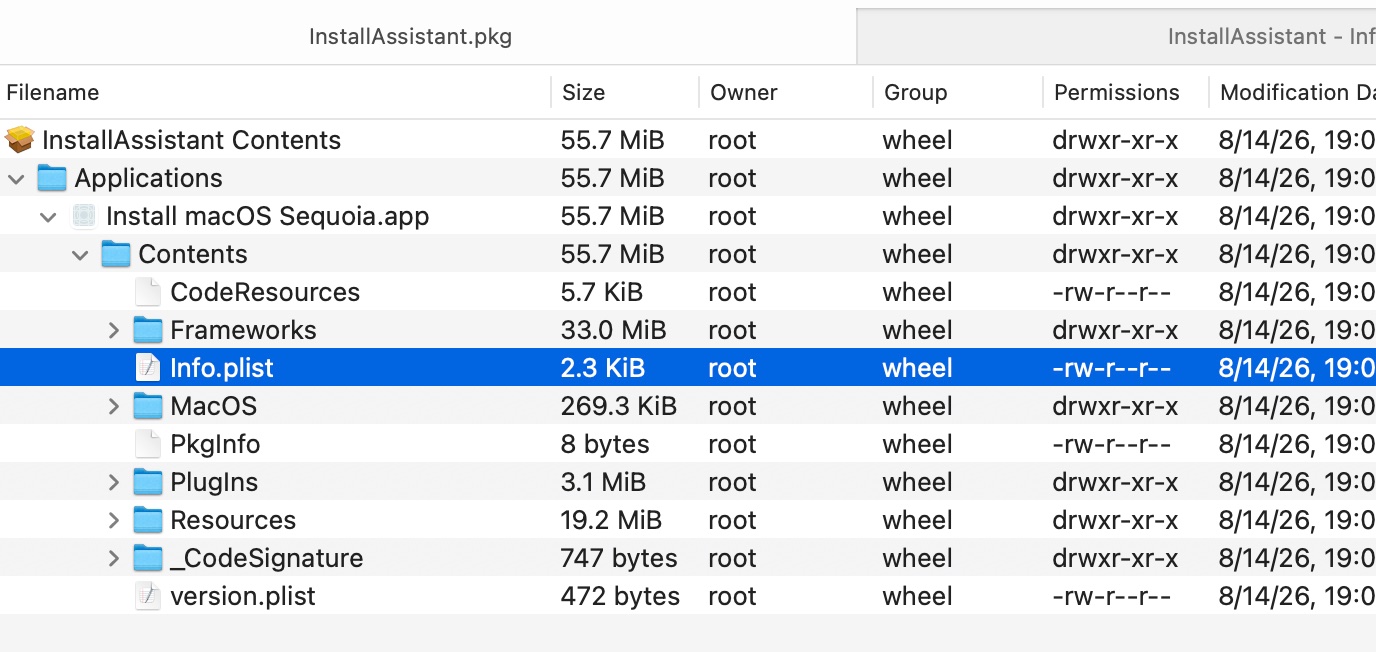1376x662 pixels.
Task: Click the 472 bytes size cell
Action: click(620, 596)
